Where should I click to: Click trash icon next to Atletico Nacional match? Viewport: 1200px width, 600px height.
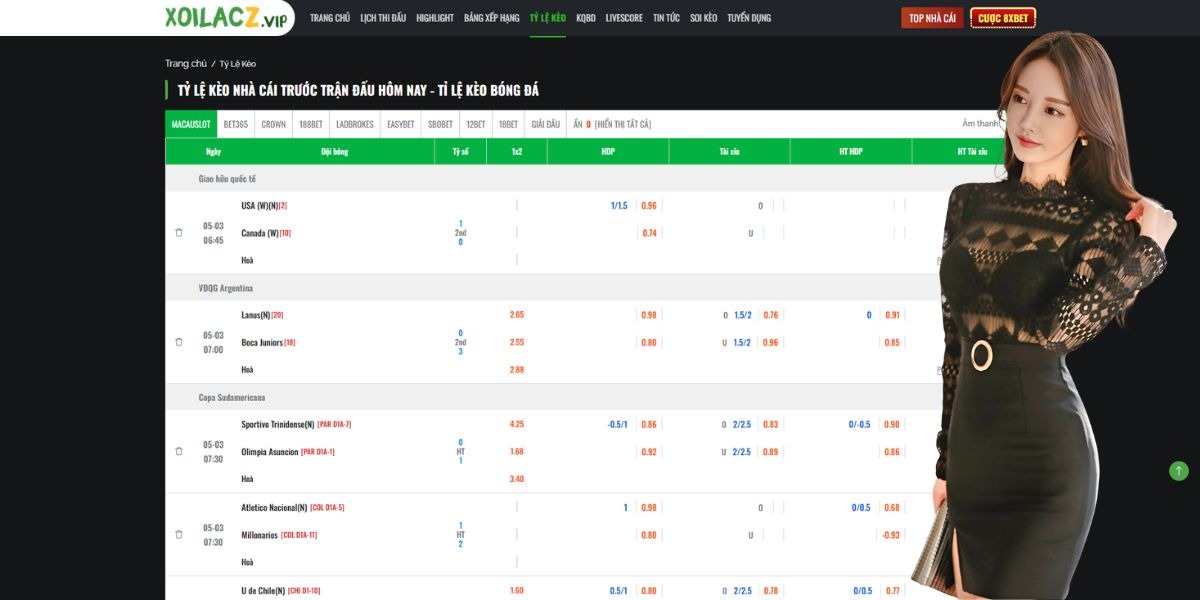178,532
